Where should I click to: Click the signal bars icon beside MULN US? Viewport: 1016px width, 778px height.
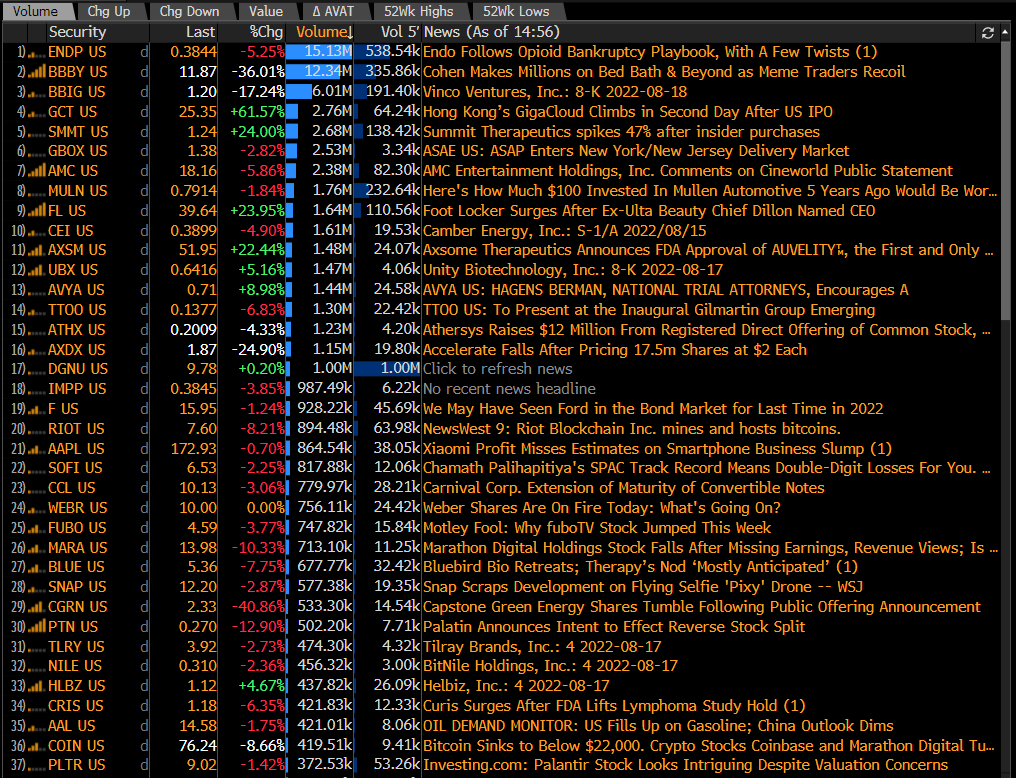(x=36, y=191)
